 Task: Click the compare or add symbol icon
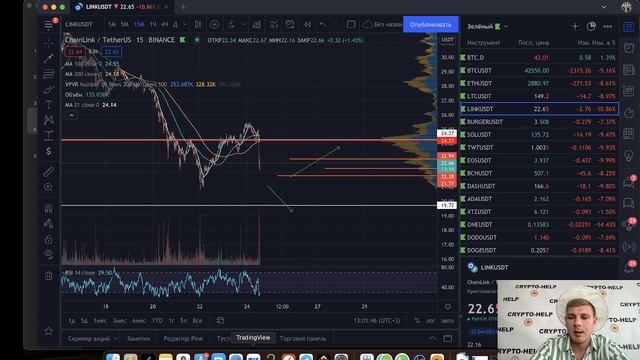(x=214, y=24)
